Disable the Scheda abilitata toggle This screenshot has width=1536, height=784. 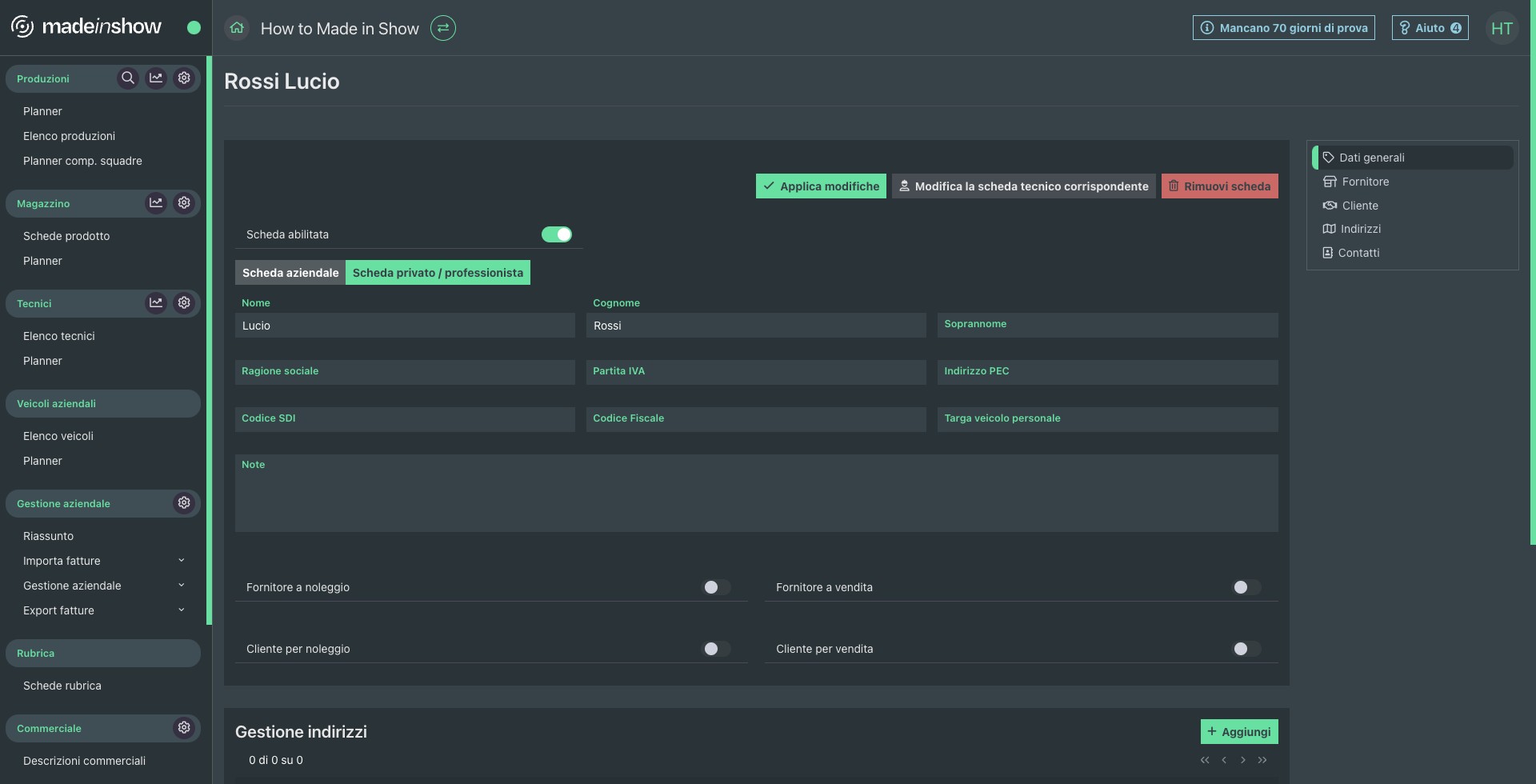point(556,234)
